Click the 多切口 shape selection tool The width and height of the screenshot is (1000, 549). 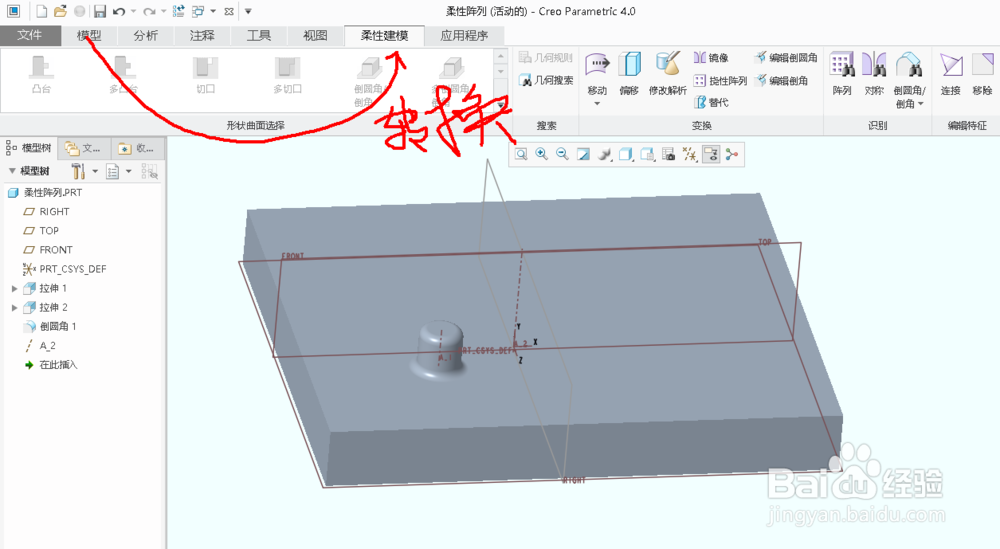287,75
